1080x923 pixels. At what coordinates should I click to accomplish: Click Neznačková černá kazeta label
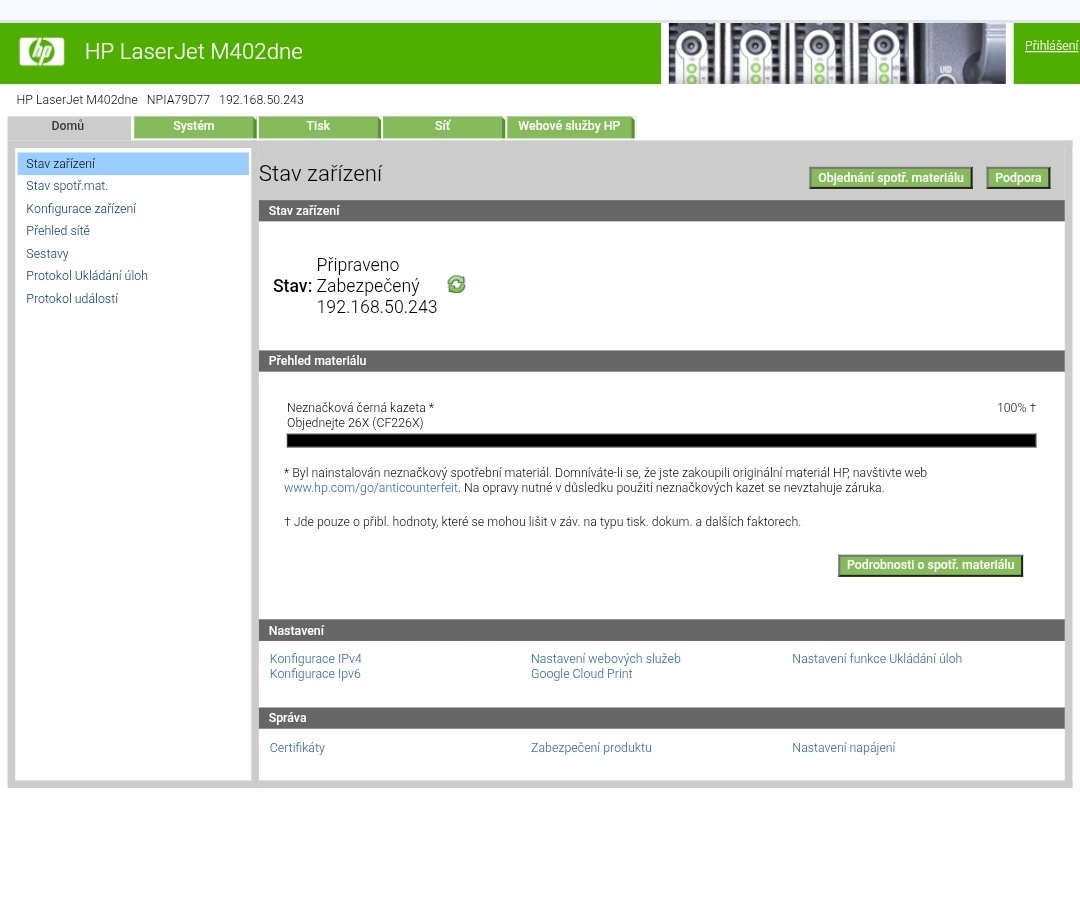click(360, 408)
